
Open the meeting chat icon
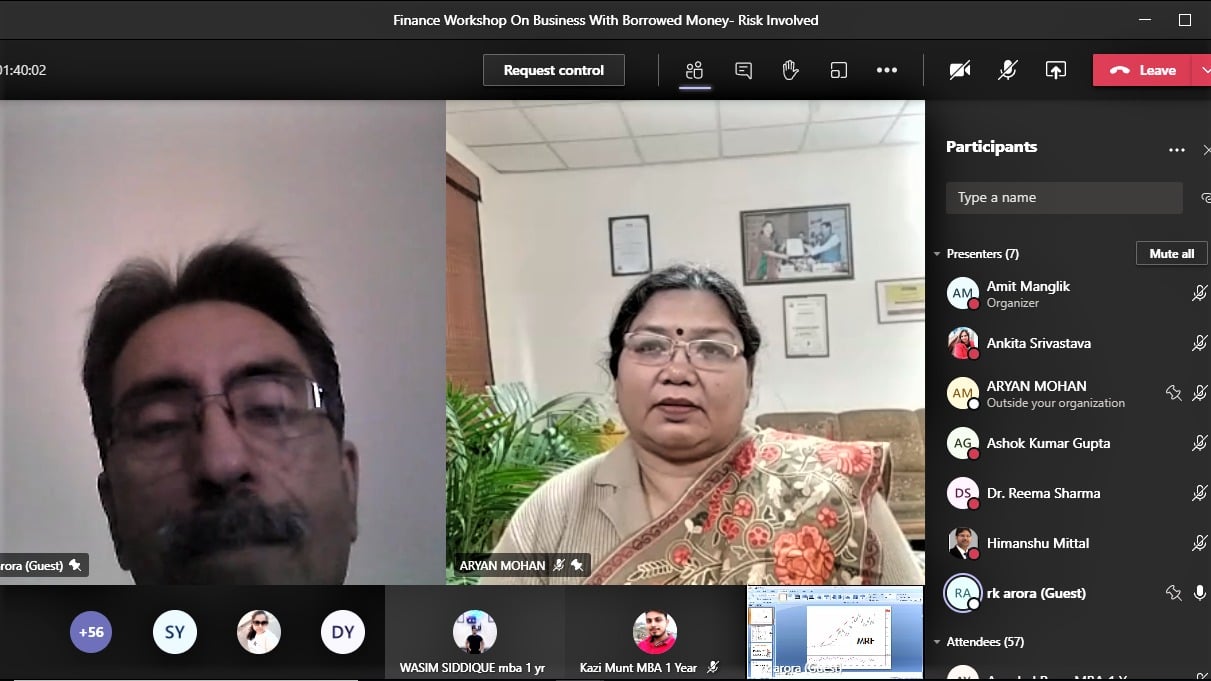click(743, 70)
